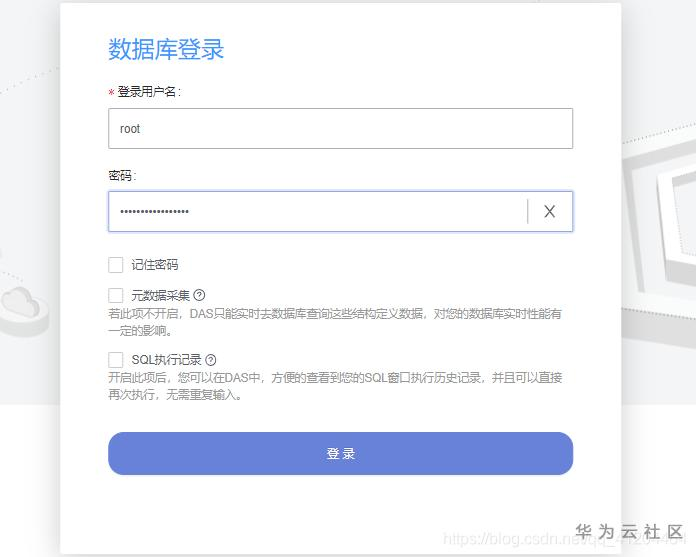This screenshot has width=696, height=557.
Task: Toggle the 元数据采集 checkbox
Action: pos(116,295)
